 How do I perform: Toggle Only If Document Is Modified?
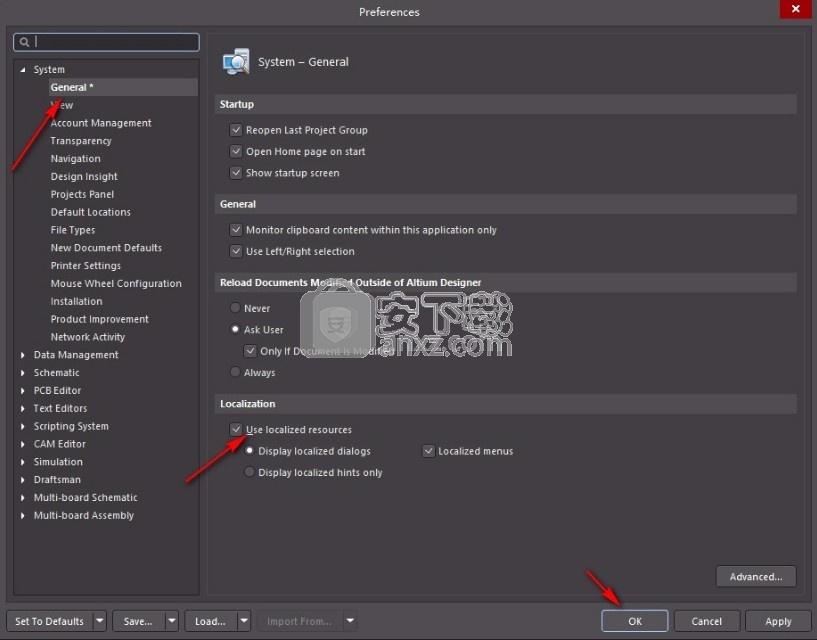pyautogui.click(x=251, y=351)
